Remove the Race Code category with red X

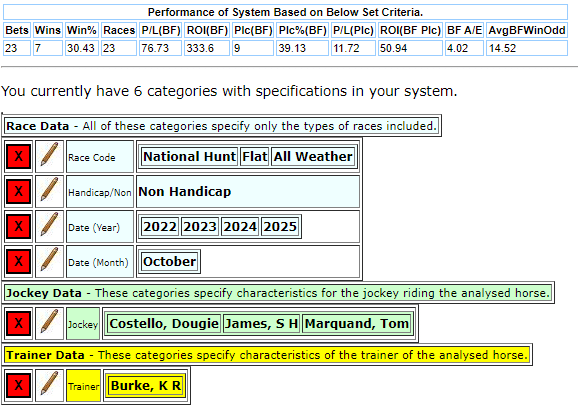(18, 157)
